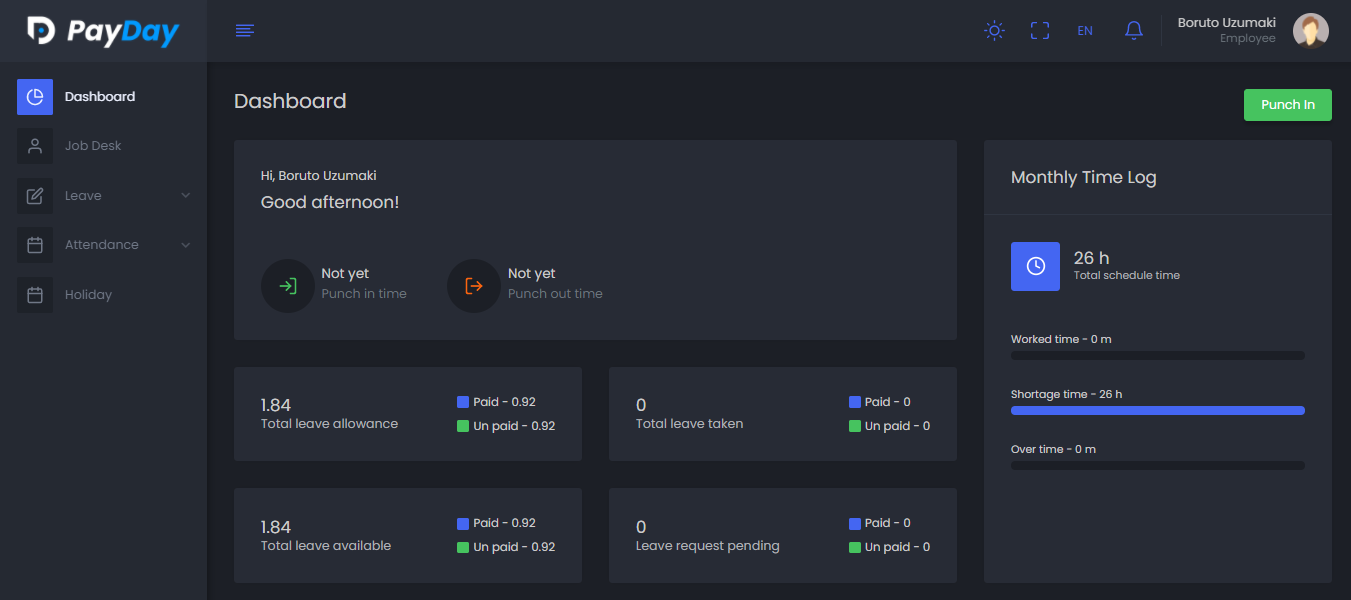Click the blue clock icon in Monthly Time Log

(x=1035, y=266)
